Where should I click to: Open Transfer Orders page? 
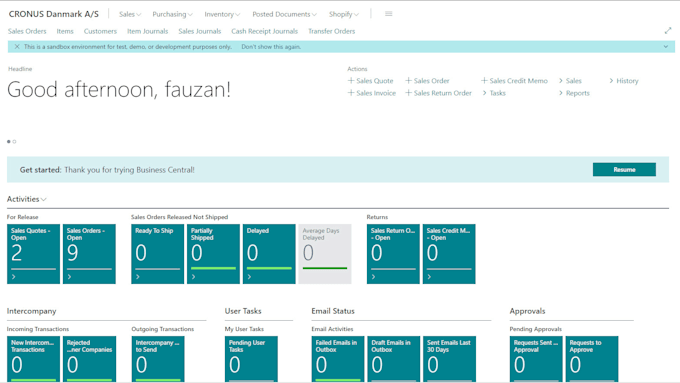click(x=331, y=31)
